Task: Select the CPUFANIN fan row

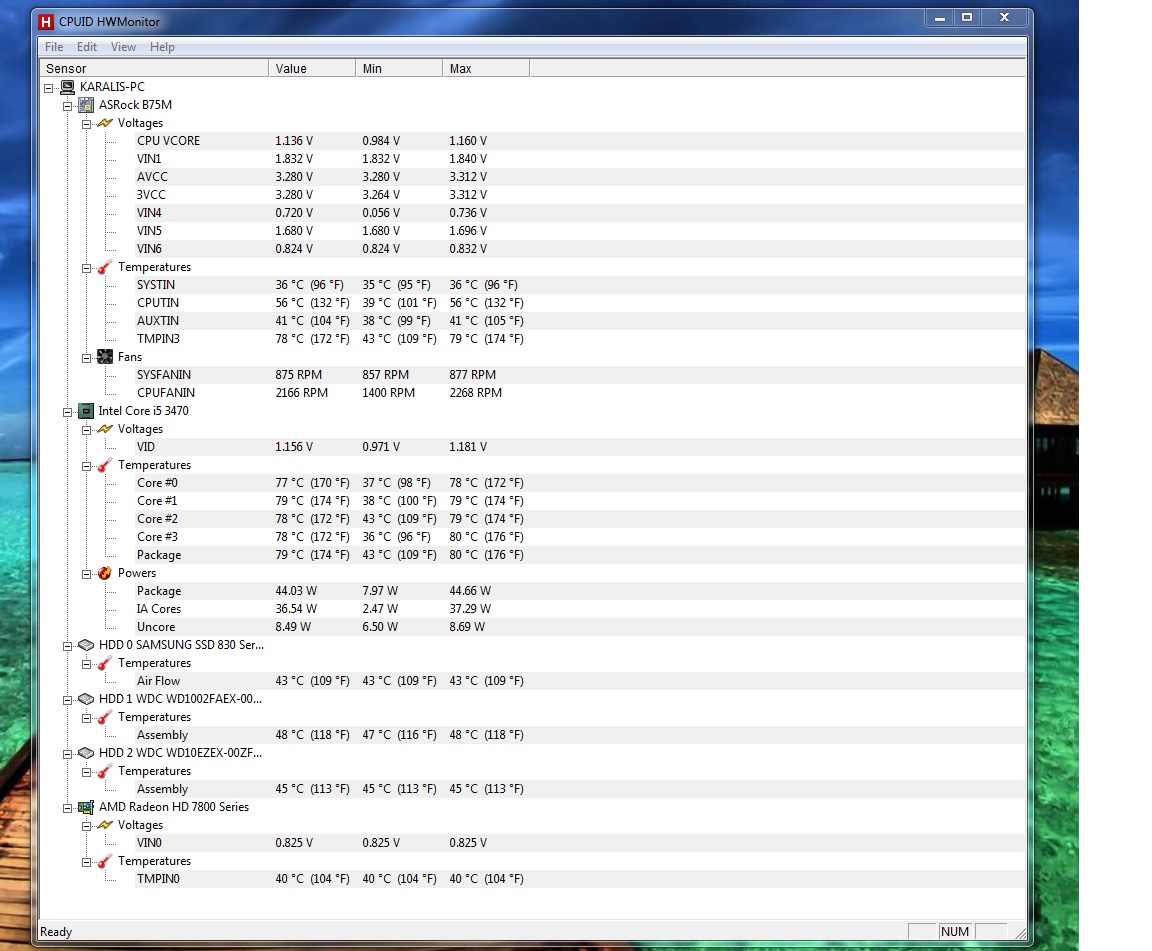Action: 580,392
